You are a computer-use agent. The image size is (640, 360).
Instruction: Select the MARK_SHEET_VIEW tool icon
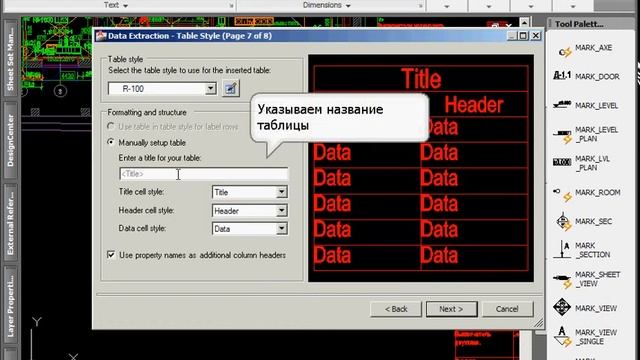click(x=562, y=280)
